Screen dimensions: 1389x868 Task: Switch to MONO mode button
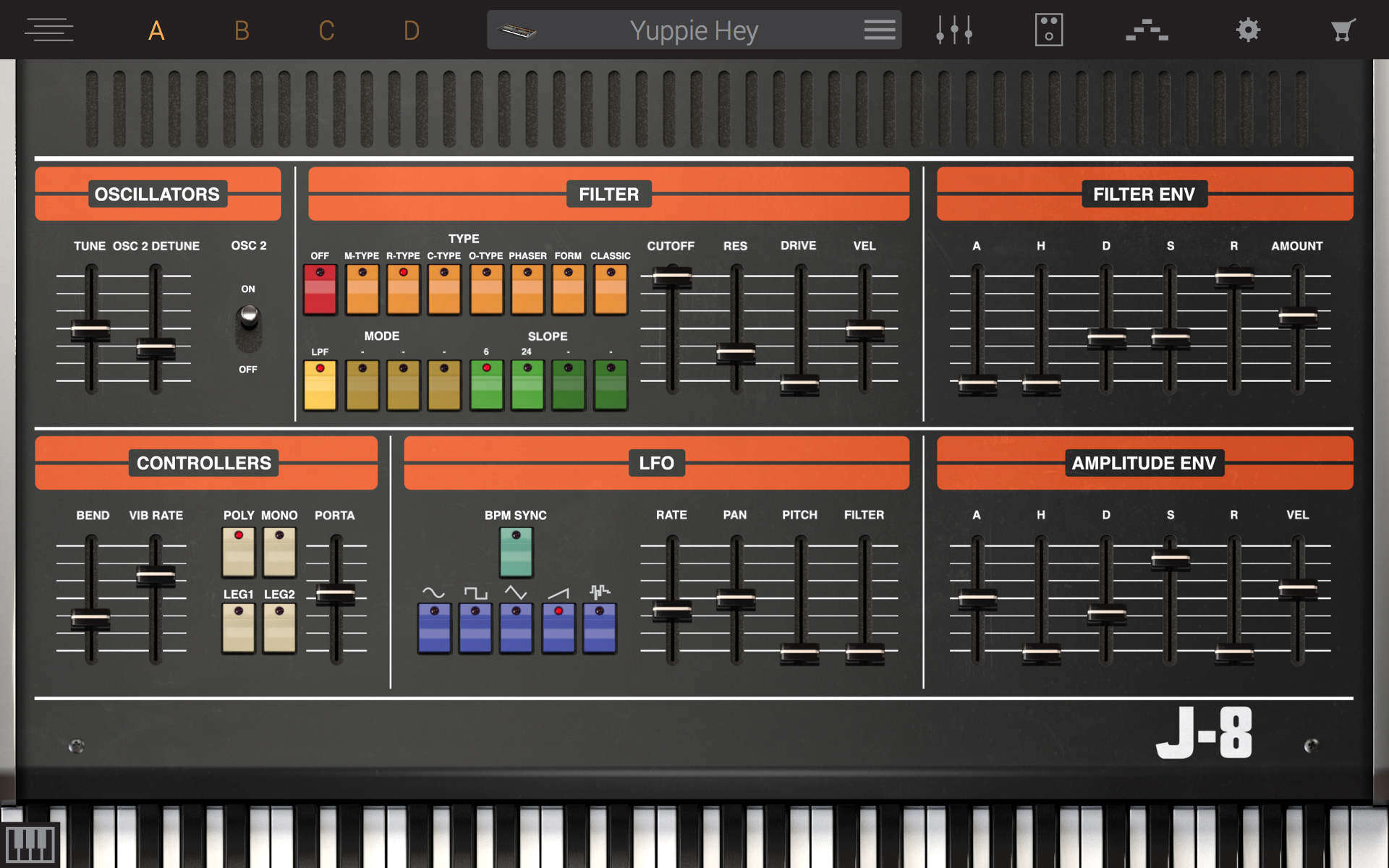[279, 552]
